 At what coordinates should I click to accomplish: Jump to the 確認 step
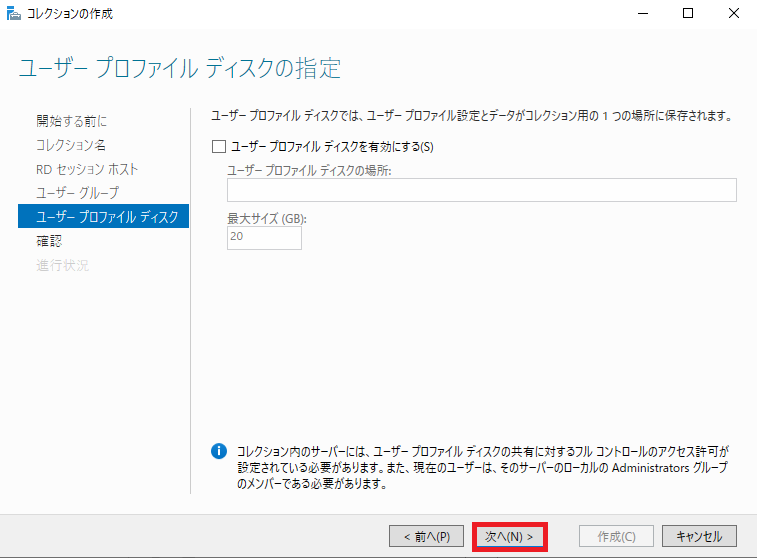49,241
